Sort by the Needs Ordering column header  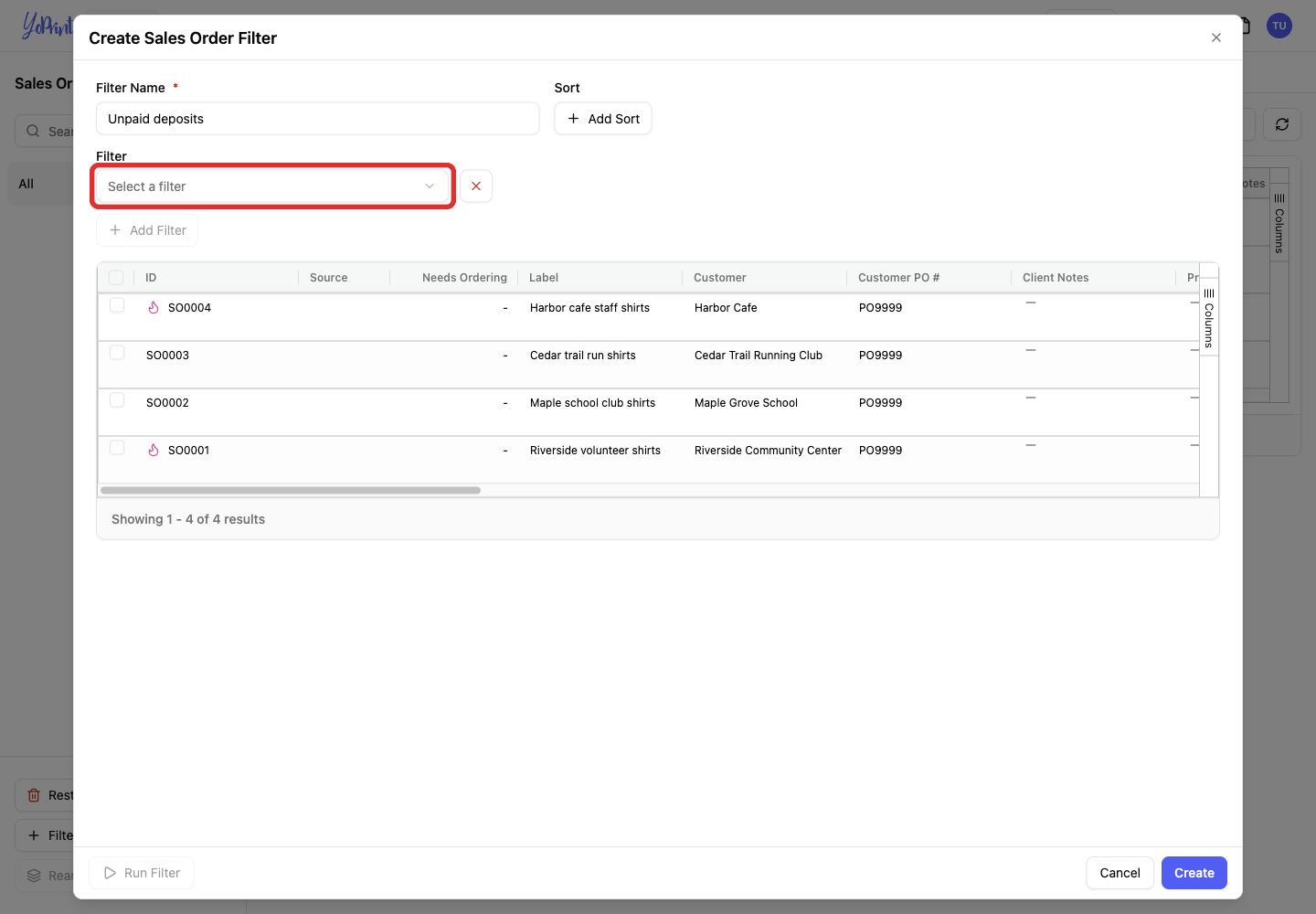pos(464,278)
